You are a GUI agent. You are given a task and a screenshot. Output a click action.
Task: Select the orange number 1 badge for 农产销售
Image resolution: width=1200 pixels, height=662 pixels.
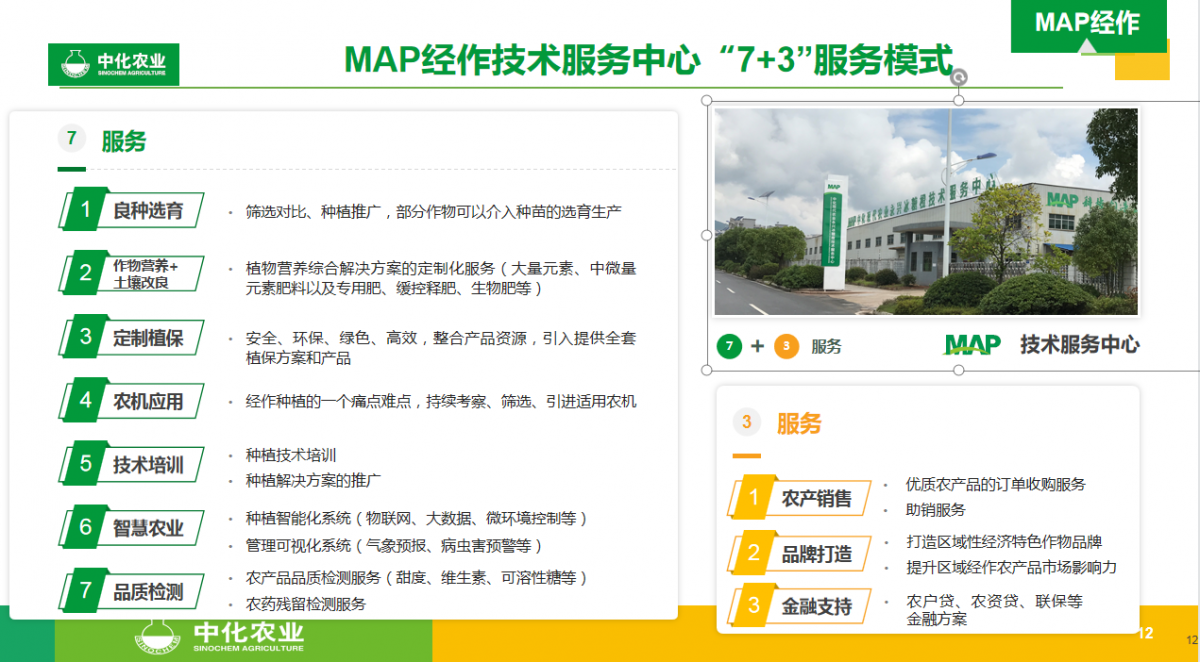click(754, 497)
